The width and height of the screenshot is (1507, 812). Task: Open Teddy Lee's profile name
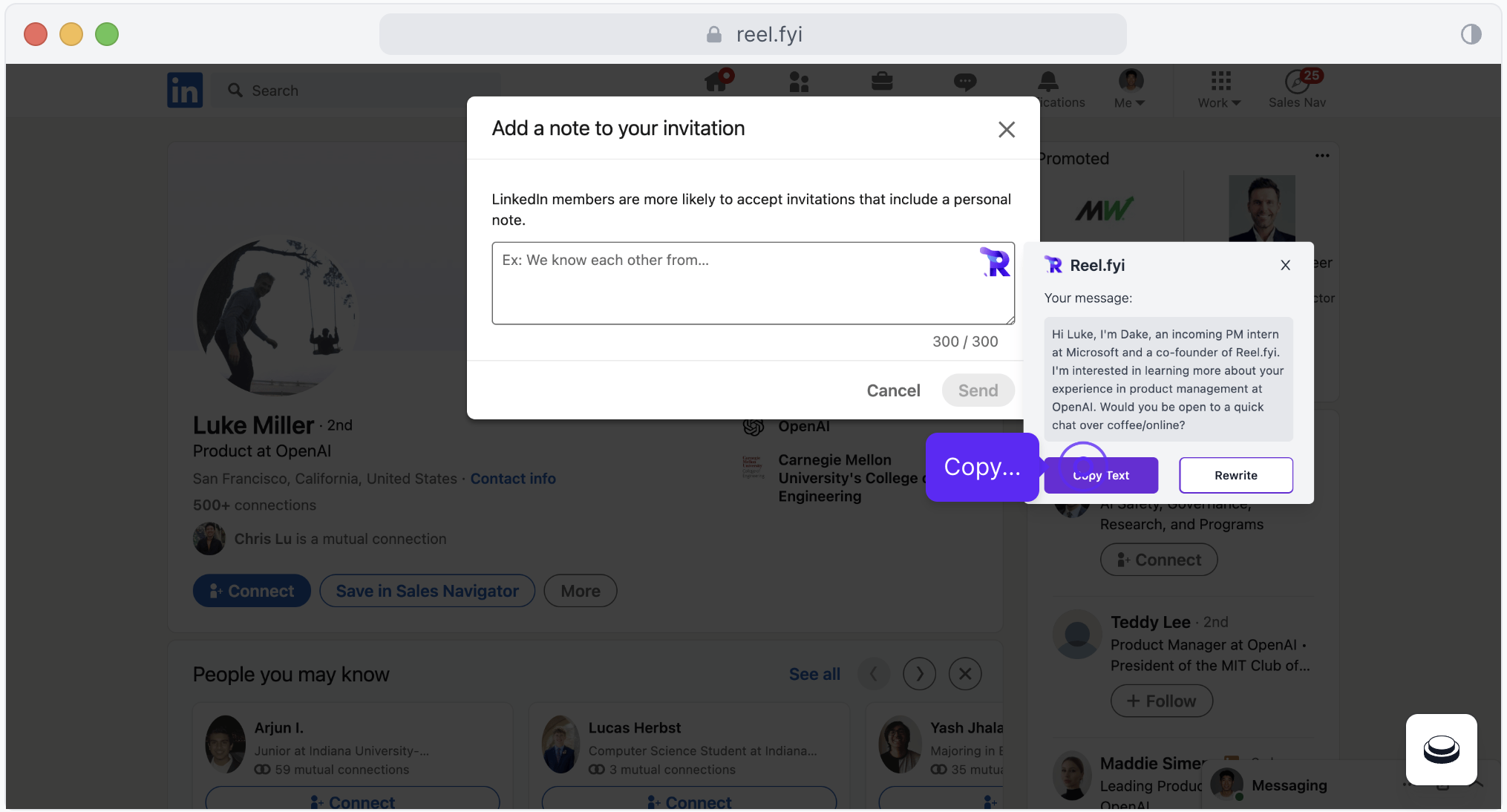point(1151,622)
